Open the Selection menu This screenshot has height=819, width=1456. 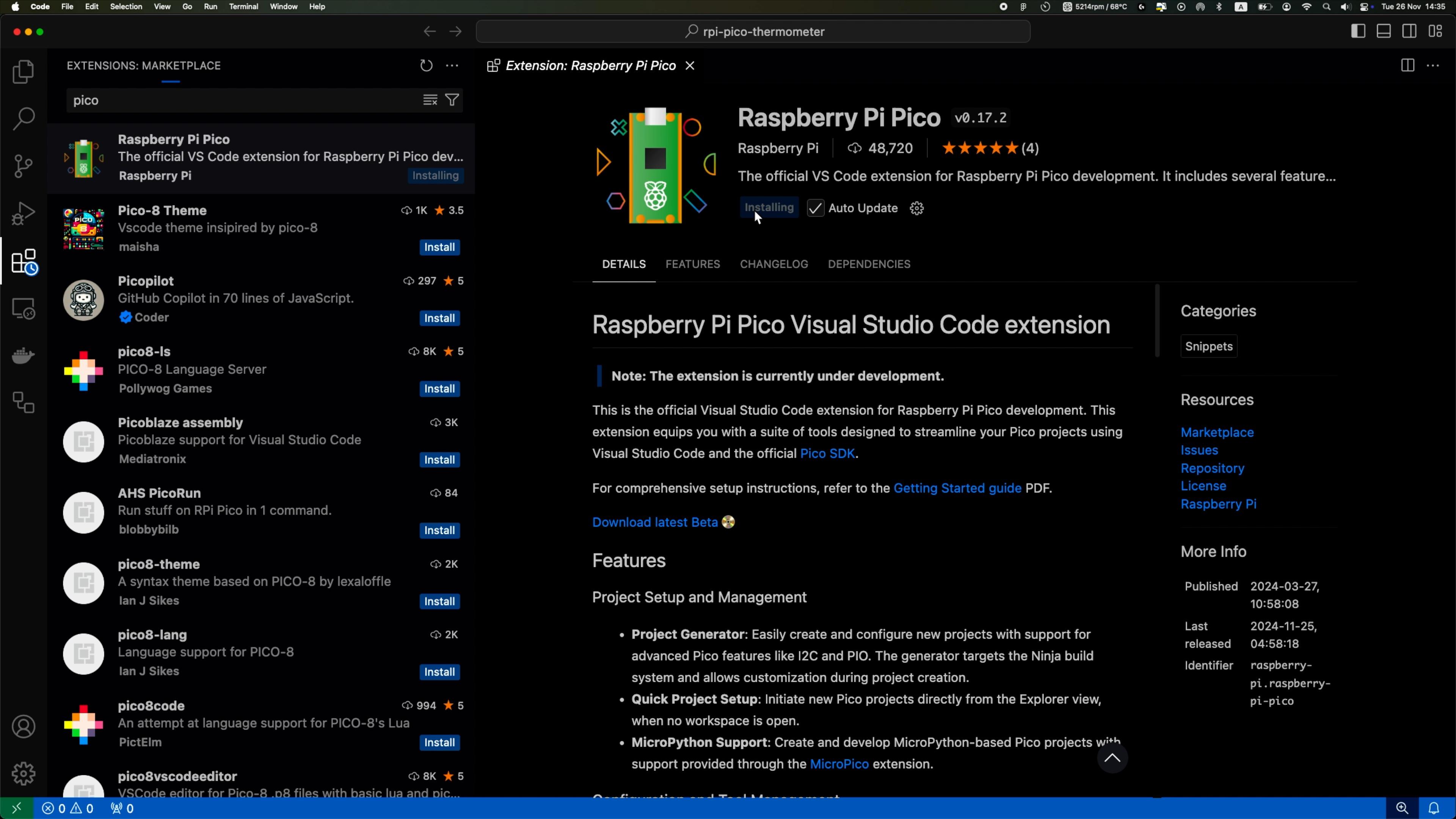tap(126, 7)
